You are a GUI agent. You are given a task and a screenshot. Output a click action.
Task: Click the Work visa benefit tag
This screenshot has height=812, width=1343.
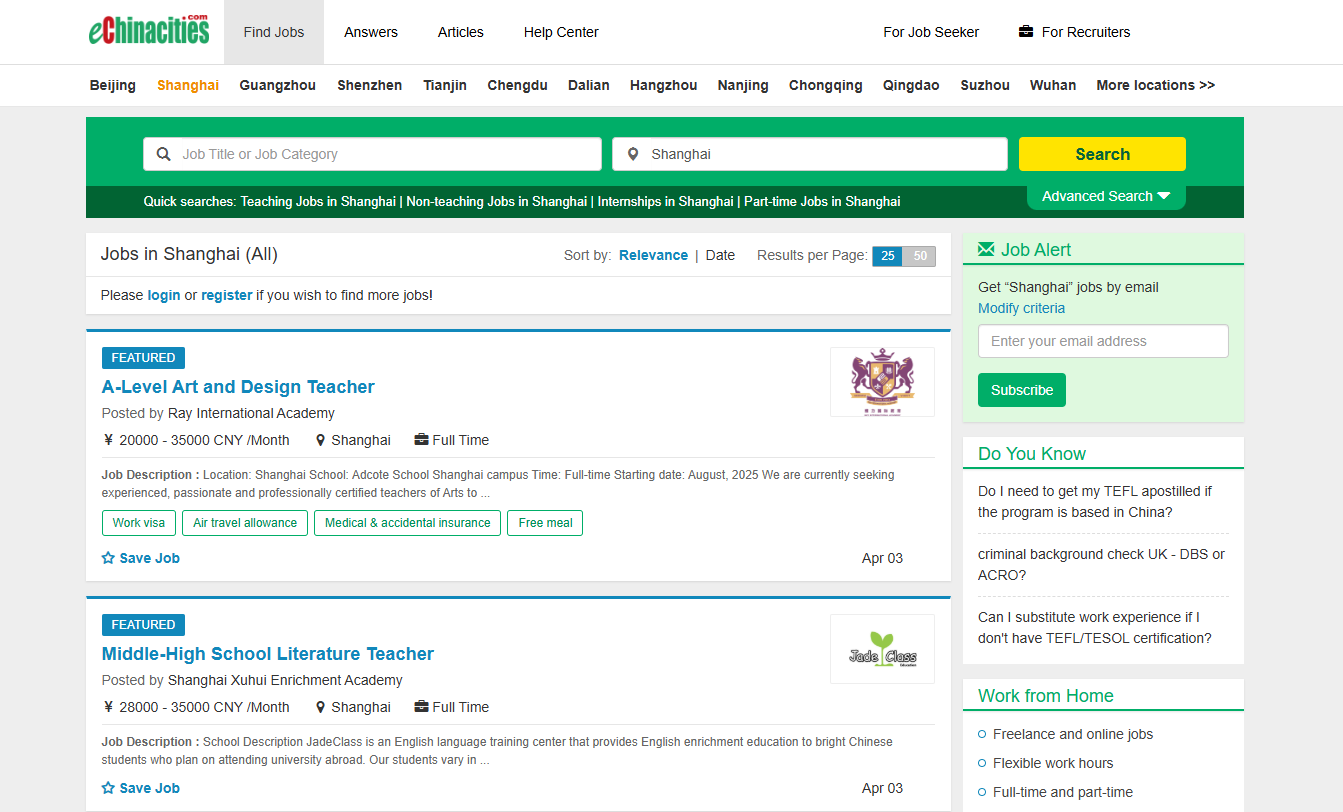click(139, 523)
